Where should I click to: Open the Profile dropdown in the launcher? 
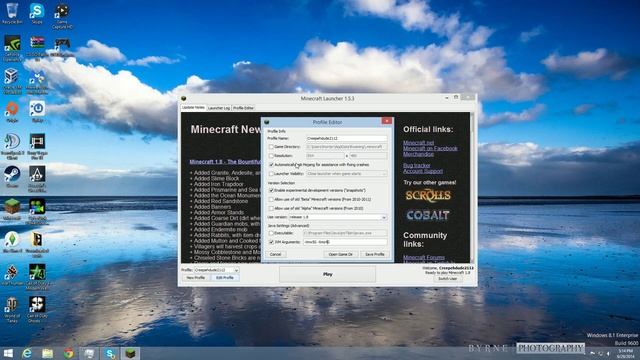(216, 270)
